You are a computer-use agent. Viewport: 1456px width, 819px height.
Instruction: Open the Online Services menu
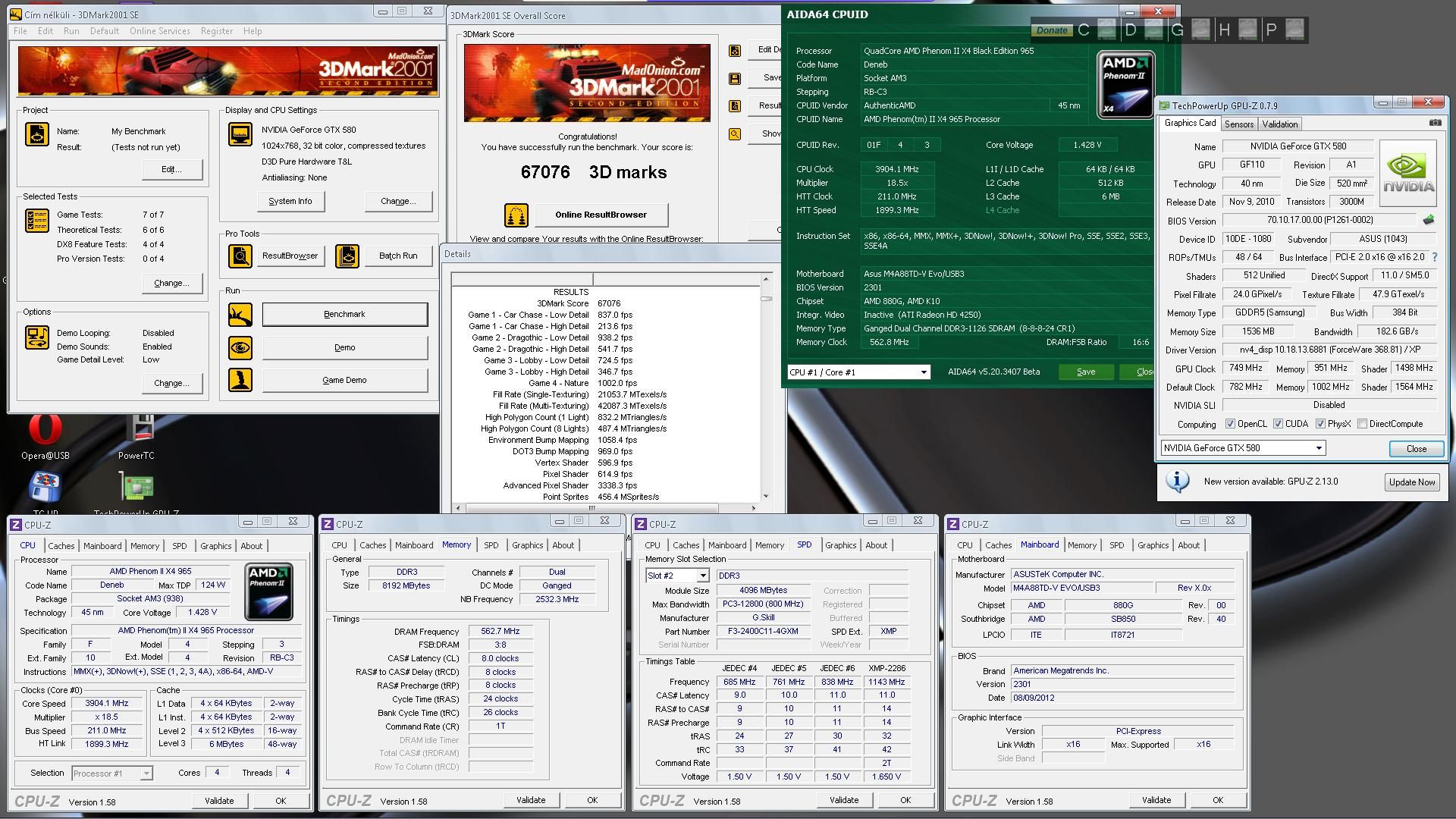click(159, 31)
